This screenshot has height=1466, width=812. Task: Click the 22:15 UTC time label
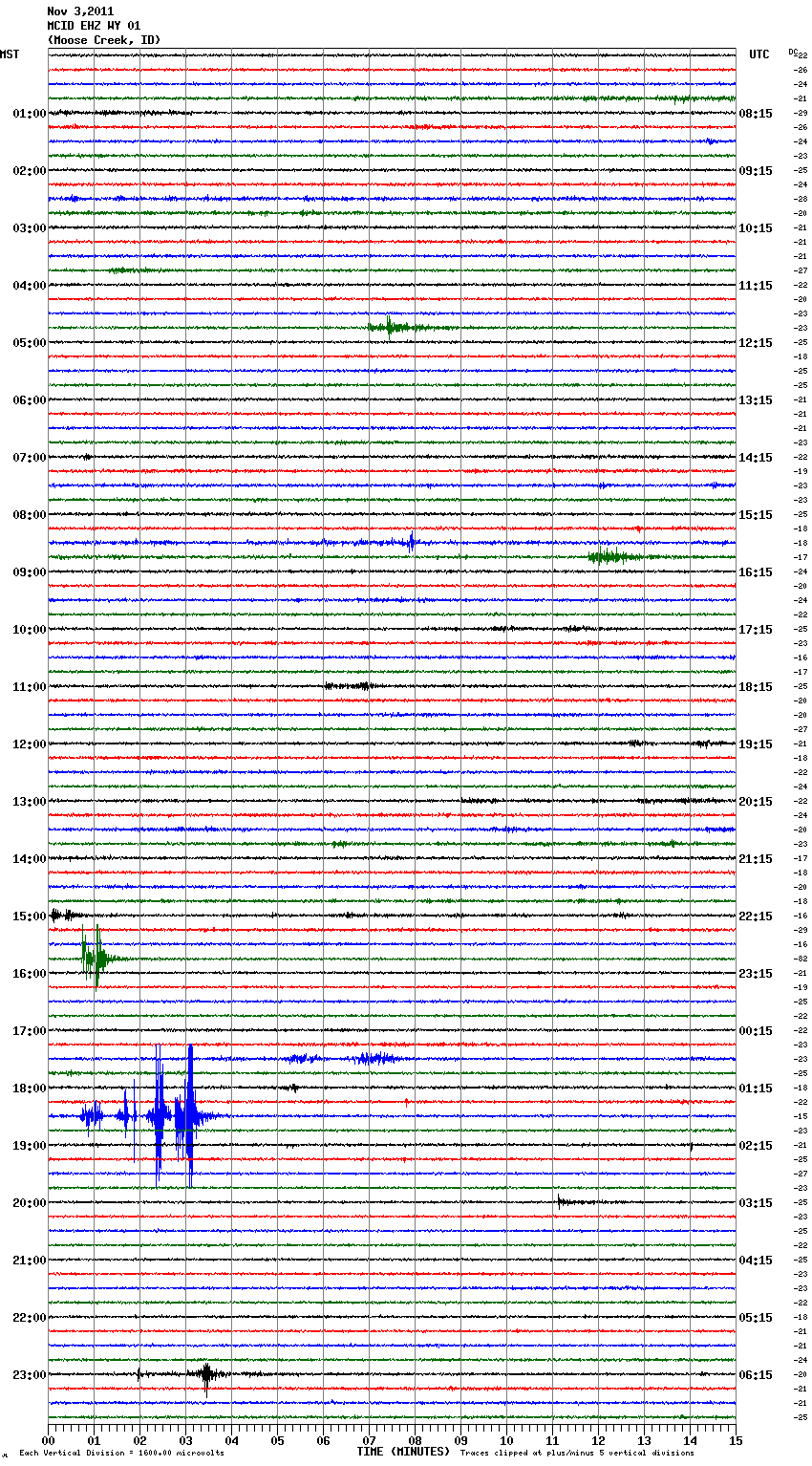pos(756,916)
